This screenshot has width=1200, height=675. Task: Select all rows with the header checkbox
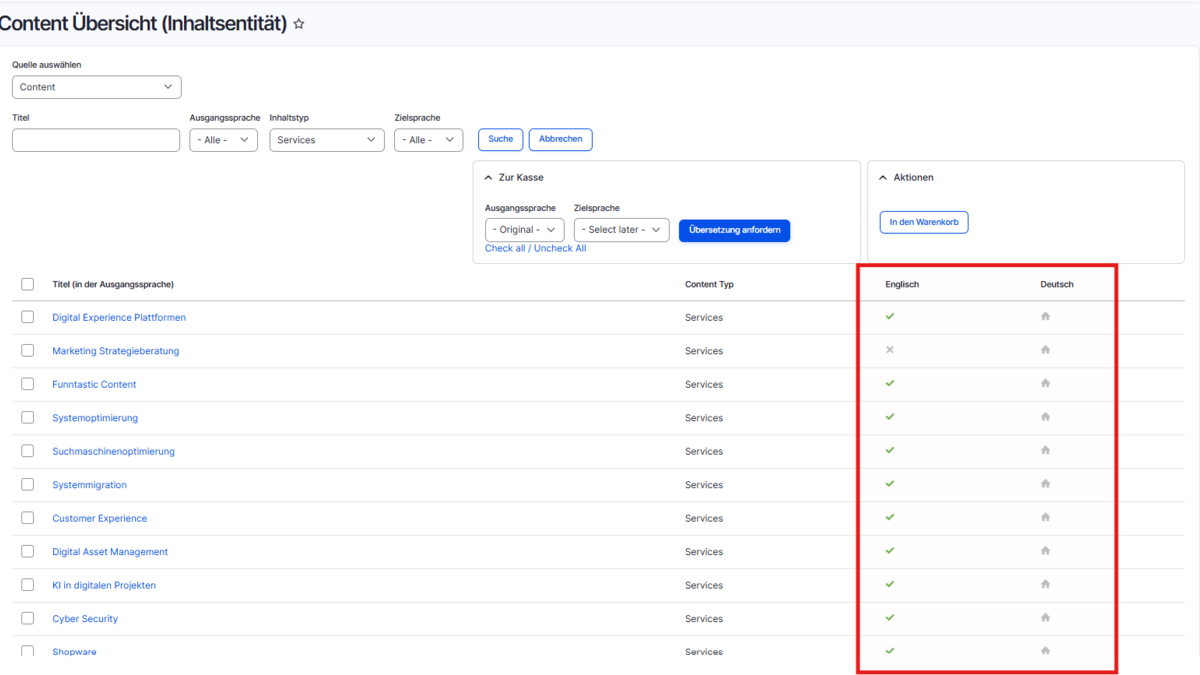[x=28, y=284]
